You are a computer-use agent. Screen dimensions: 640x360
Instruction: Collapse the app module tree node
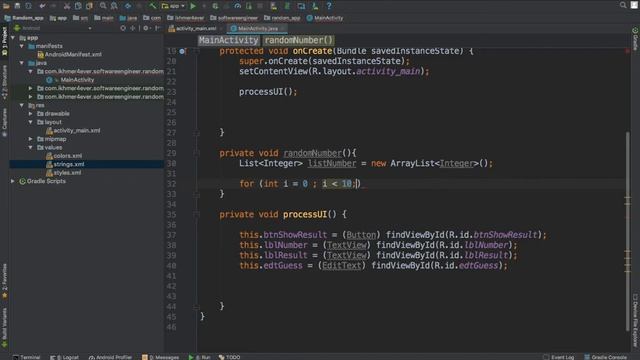click(x=13, y=38)
